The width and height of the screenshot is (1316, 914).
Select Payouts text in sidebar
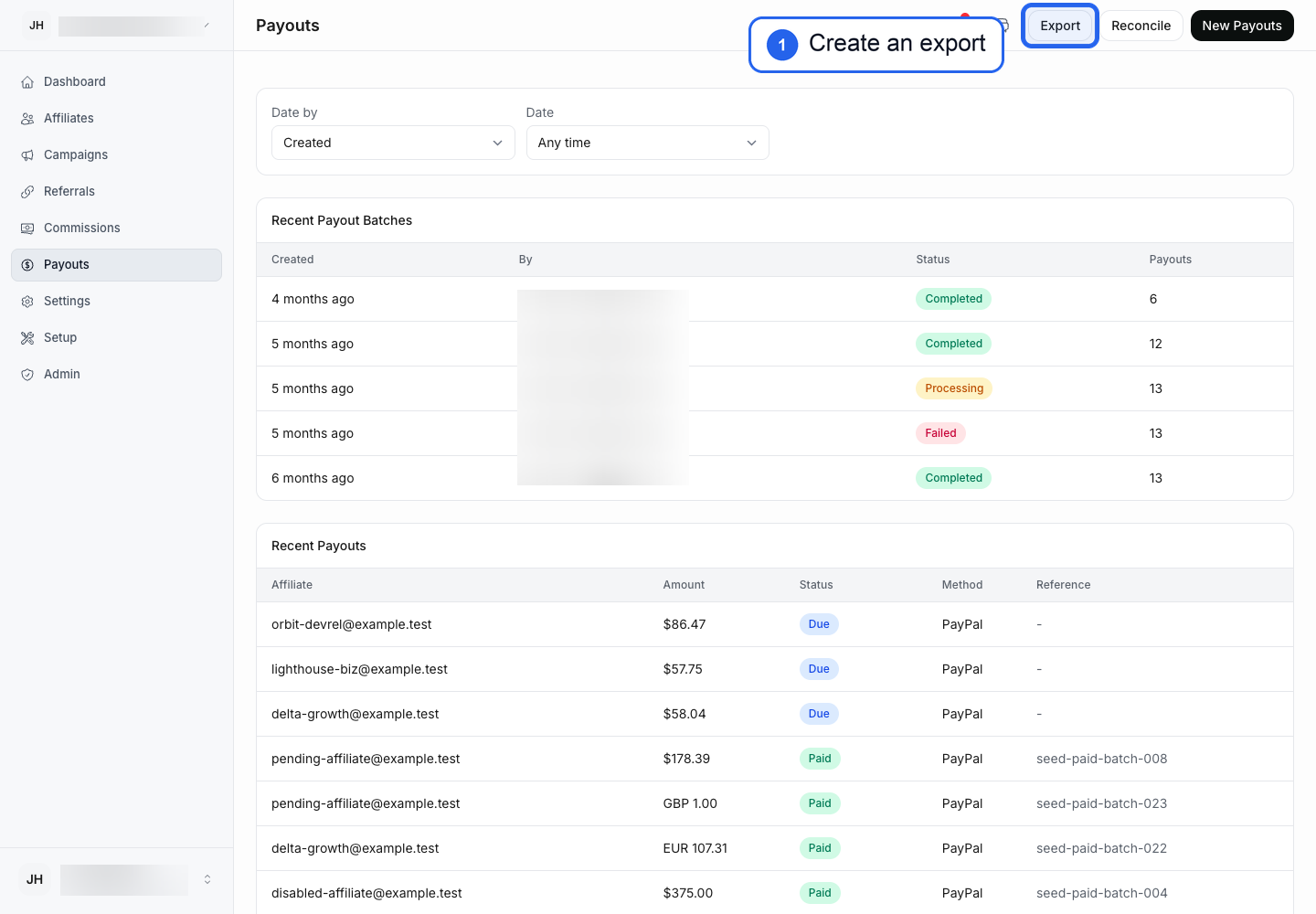click(x=67, y=265)
